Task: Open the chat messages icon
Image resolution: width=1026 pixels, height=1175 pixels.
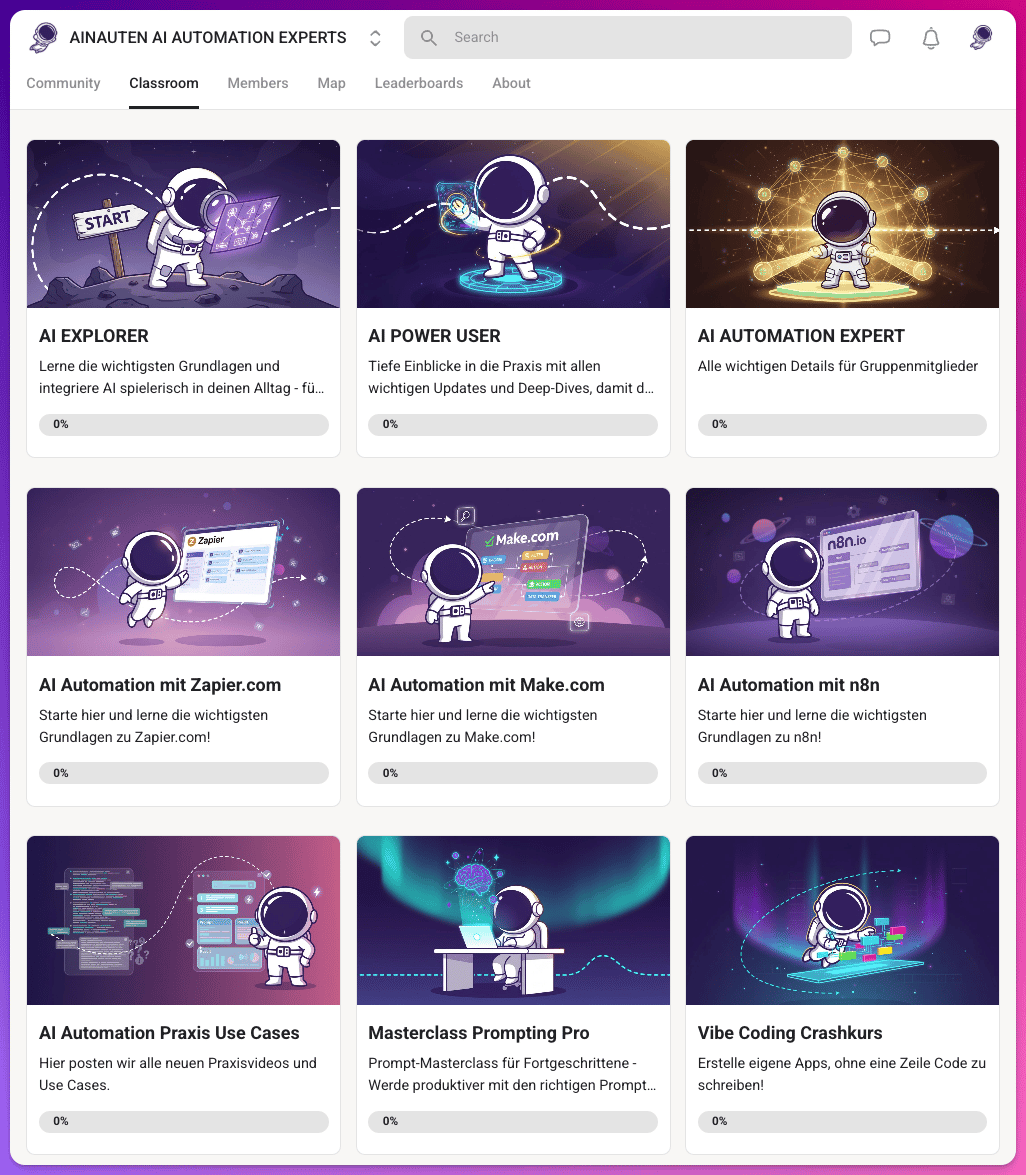Action: [880, 37]
